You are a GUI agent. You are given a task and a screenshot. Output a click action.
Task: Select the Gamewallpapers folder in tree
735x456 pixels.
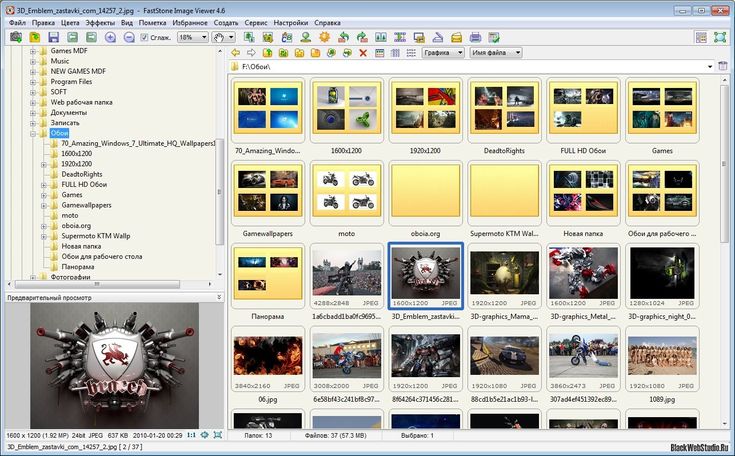point(86,205)
